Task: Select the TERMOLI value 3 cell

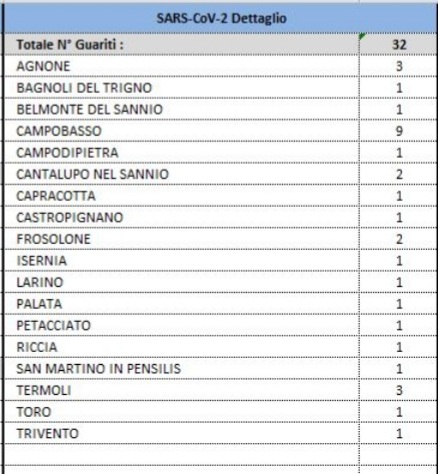Action: [399, 390]
